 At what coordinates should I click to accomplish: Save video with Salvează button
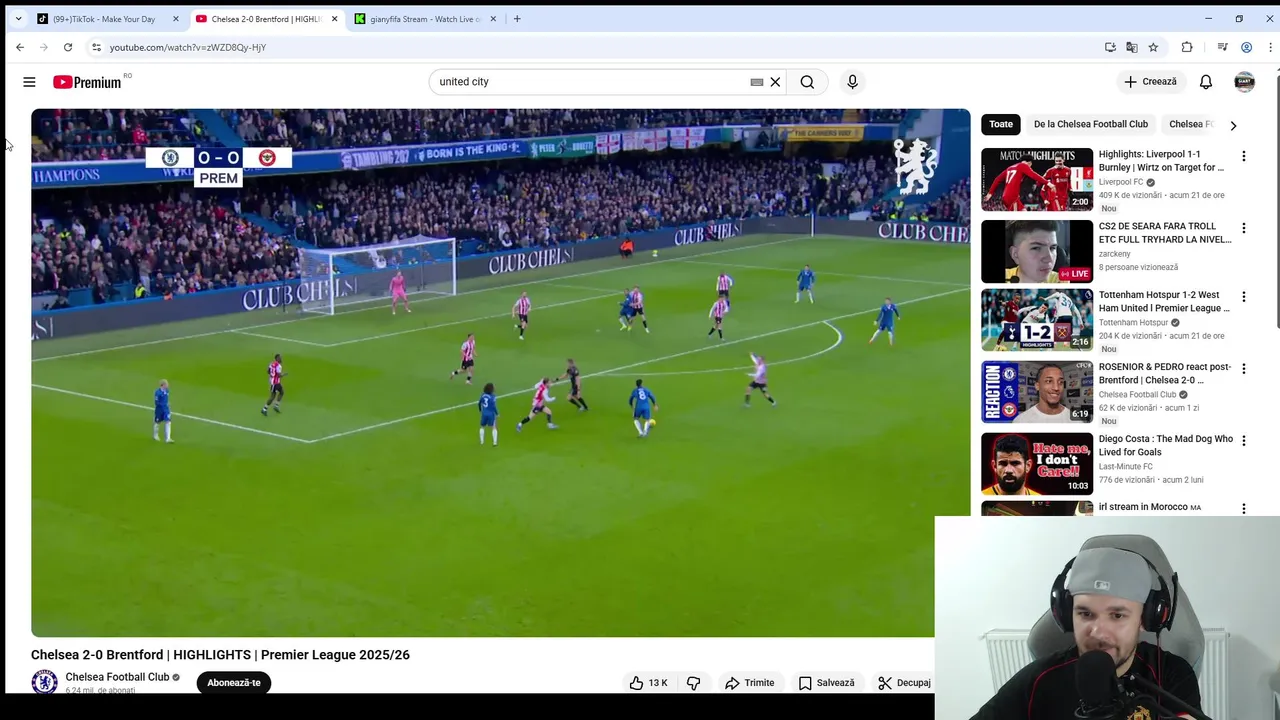(x=826, y=683)
